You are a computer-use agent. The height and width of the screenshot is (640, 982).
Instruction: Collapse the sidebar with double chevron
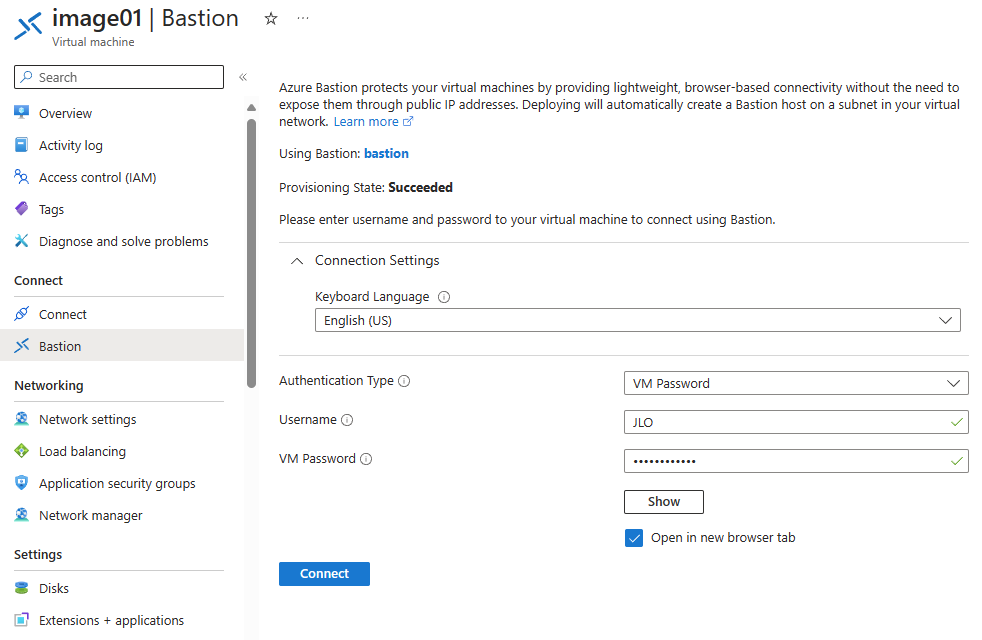(x=243, y=77)
